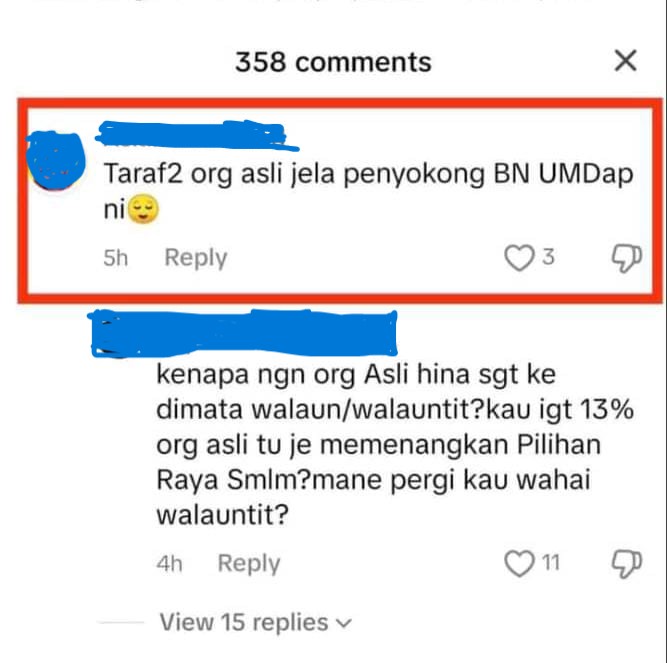Select the 'Taraf2 org asli jela' comment text
The height and width of the screenshot is (663, 667).
coord(368,191)
